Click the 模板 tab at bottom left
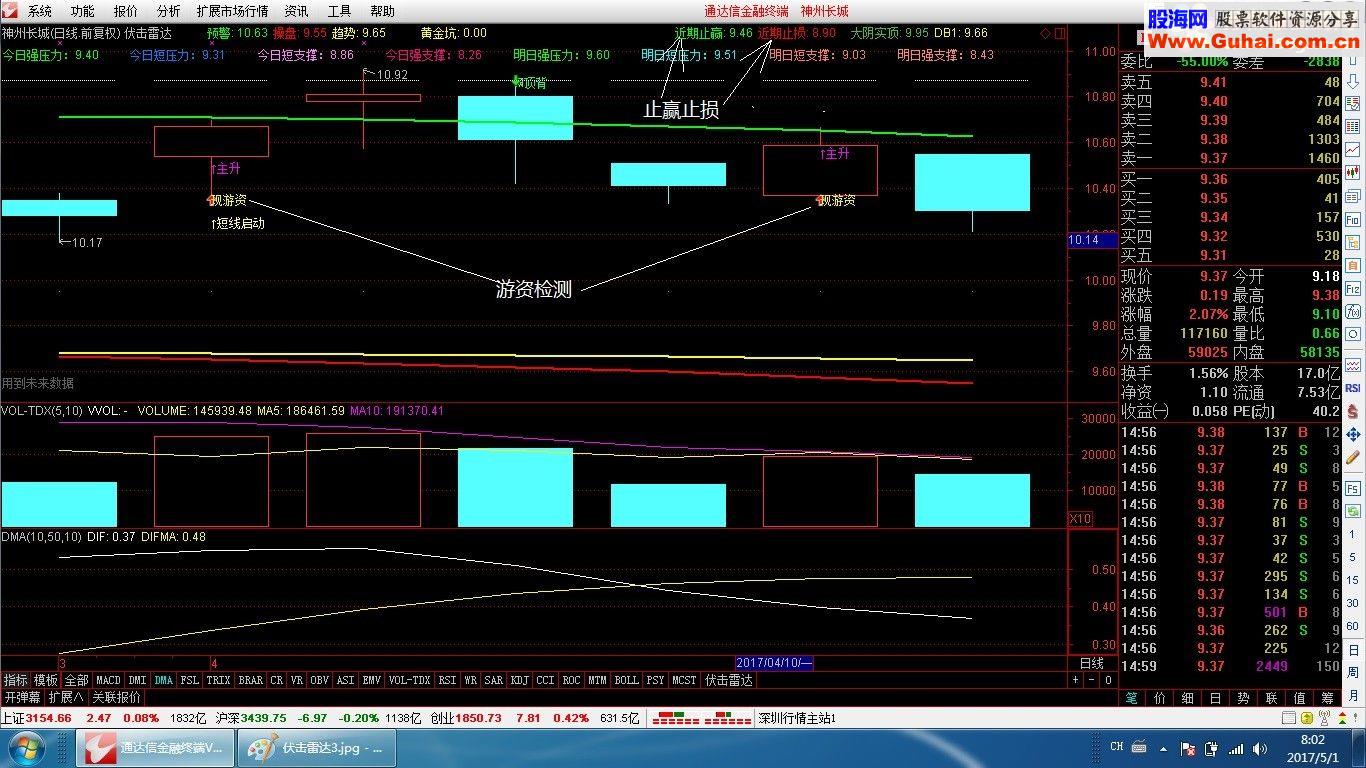This screenshot has width=1366, height=768. tap(45, 680)
